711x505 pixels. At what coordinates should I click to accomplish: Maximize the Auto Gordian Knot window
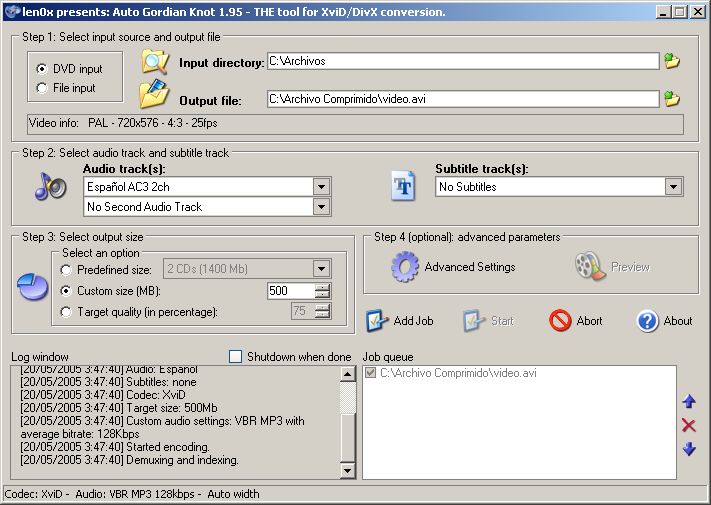680,12
